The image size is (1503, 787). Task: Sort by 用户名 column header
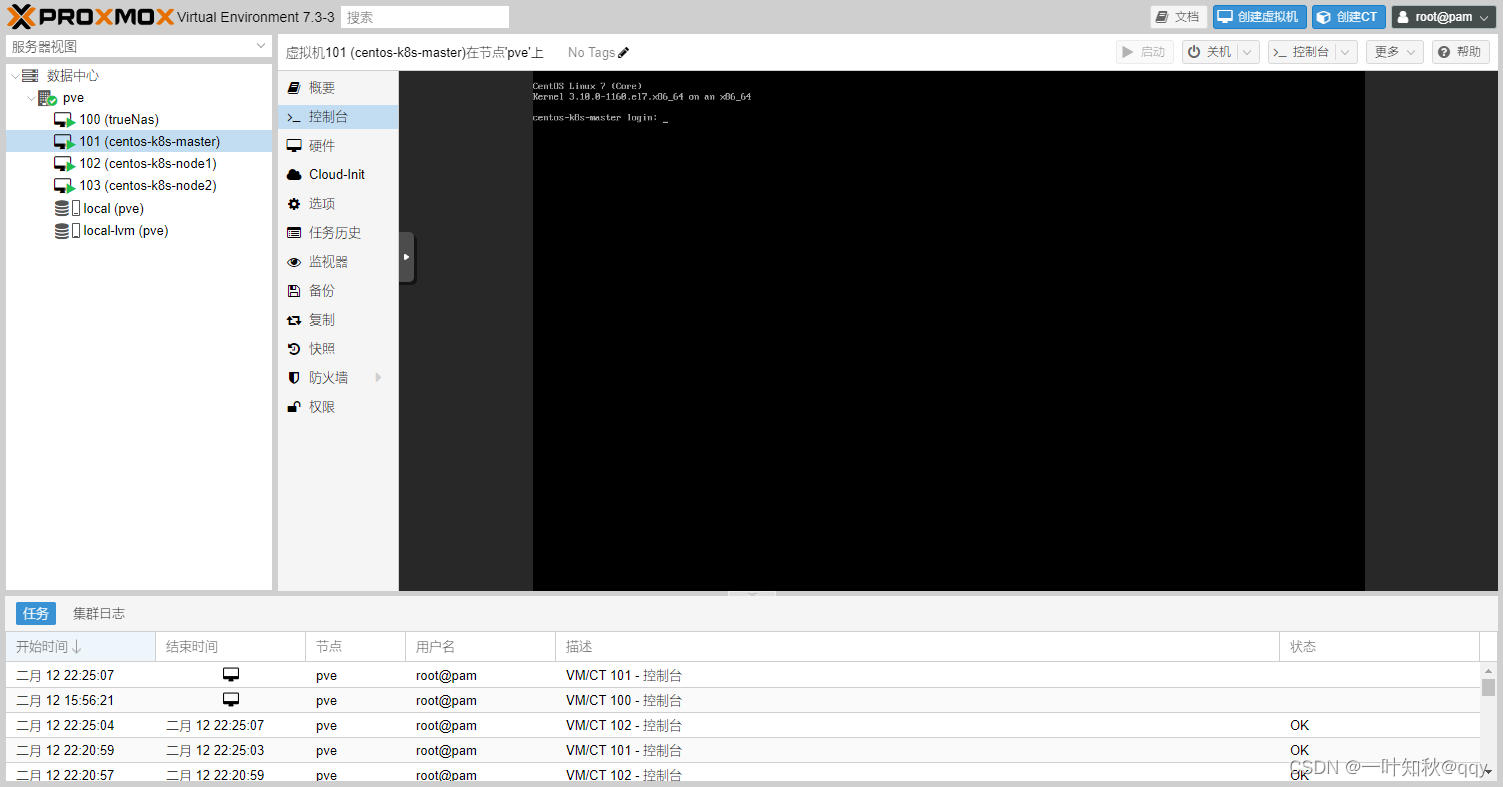(x=481, y=647)
